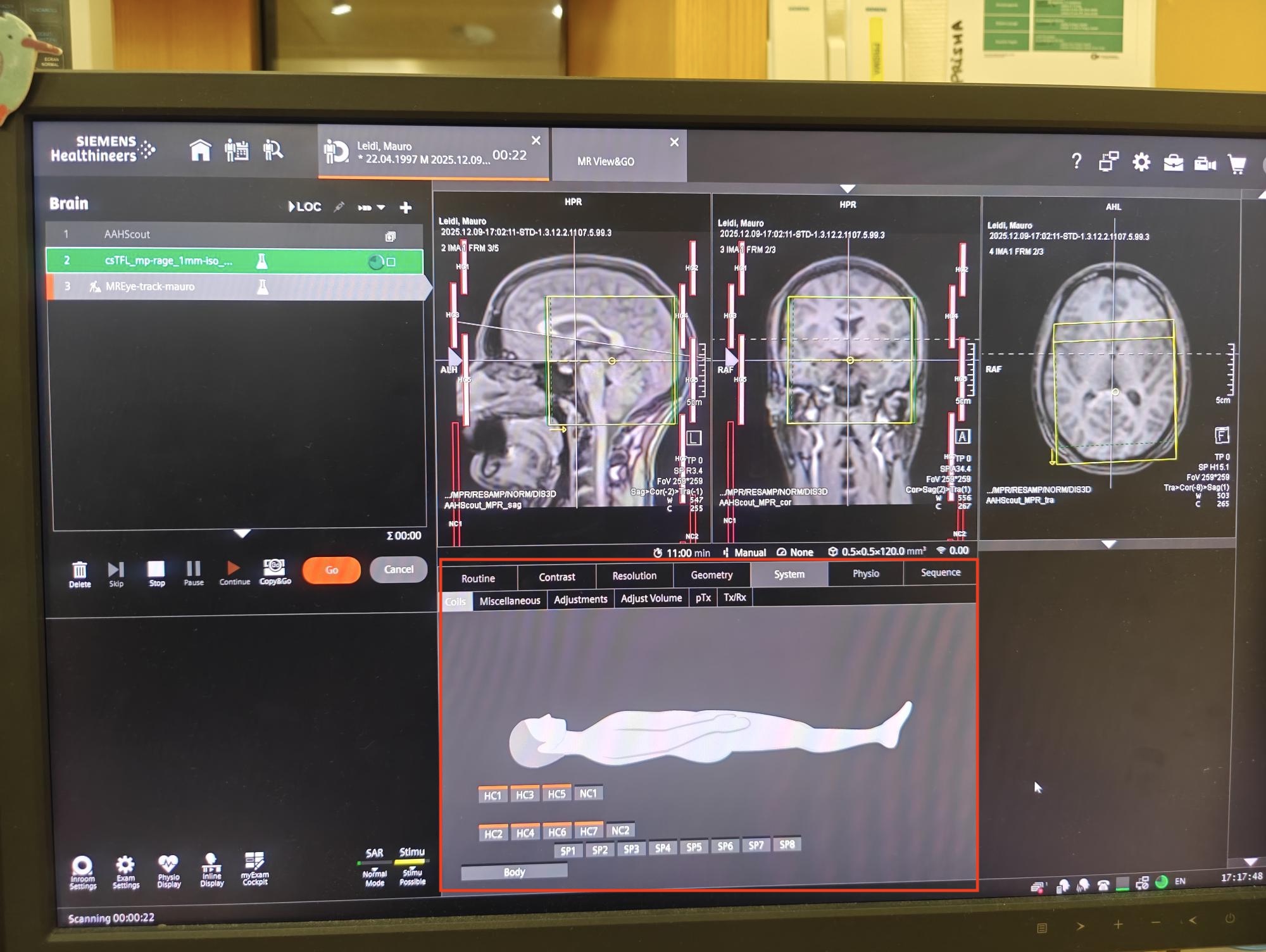Click the add plus icon in Brain header
The height and width of the screenshot is (952, 1266).
(406, 207)
